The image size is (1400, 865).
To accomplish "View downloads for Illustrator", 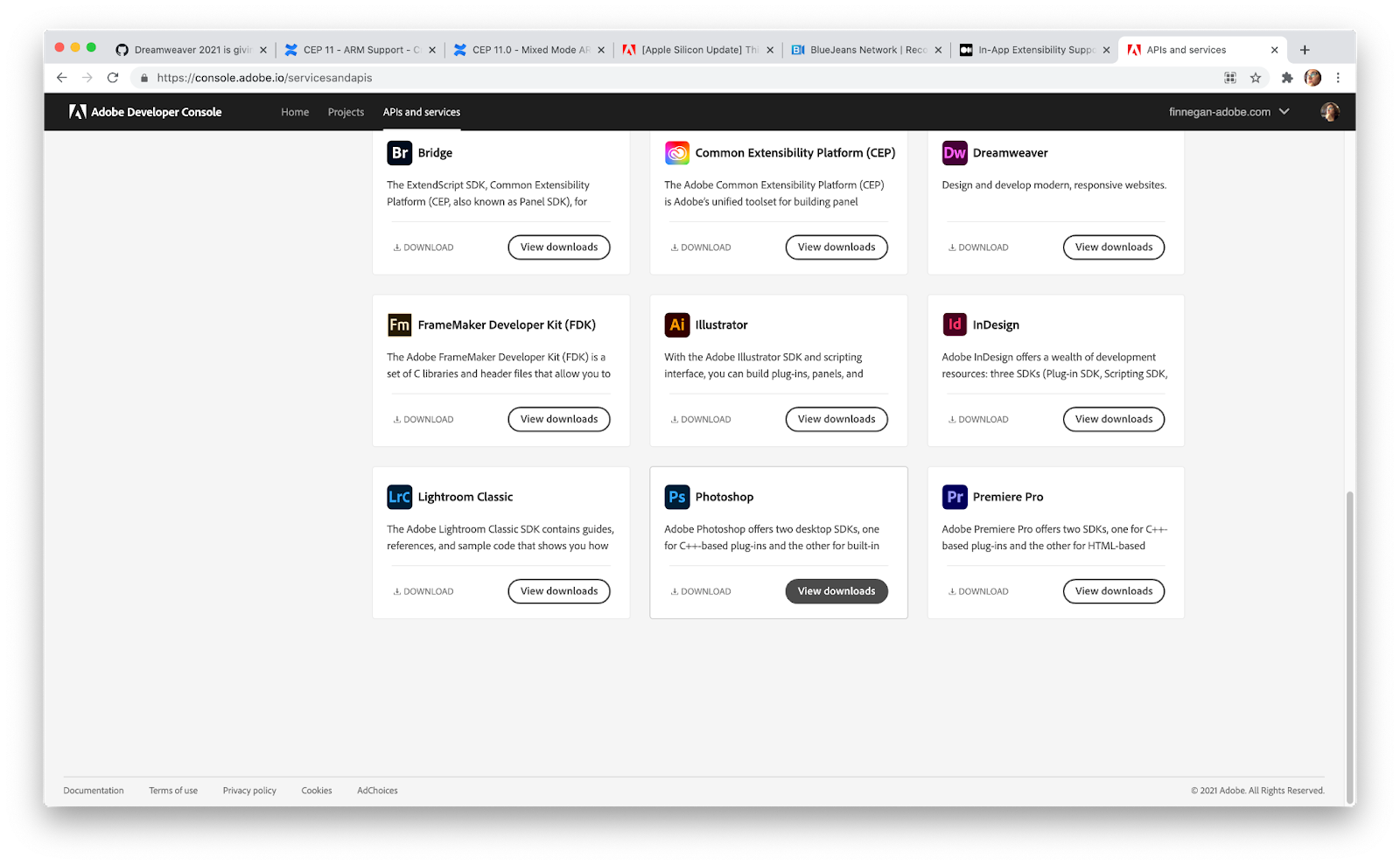I will pos(836,419).
